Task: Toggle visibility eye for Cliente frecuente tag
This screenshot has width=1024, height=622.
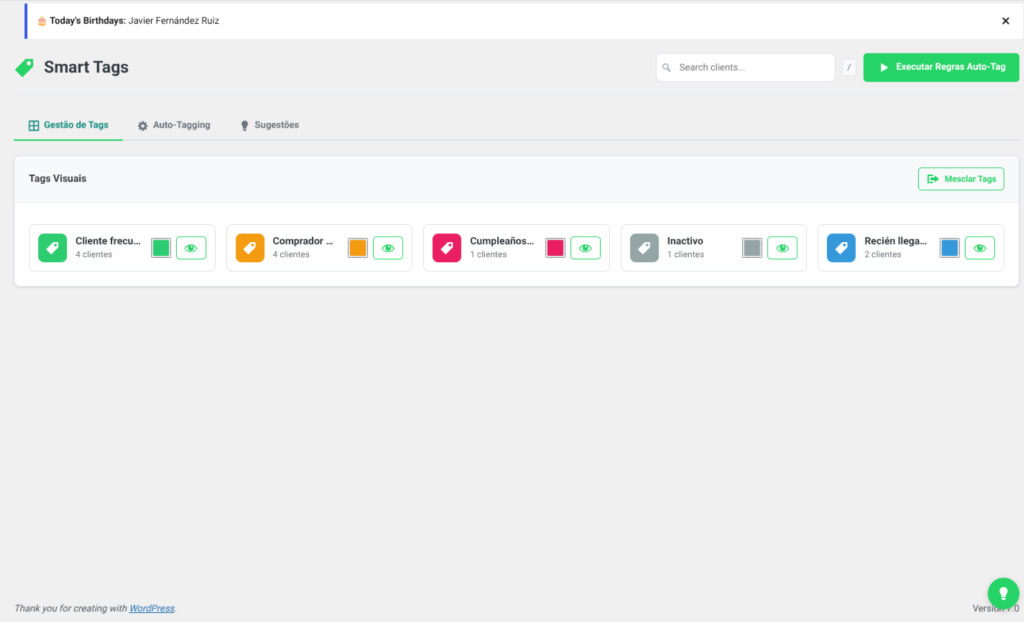Action: pyautogui.click(x=191, y=248)
